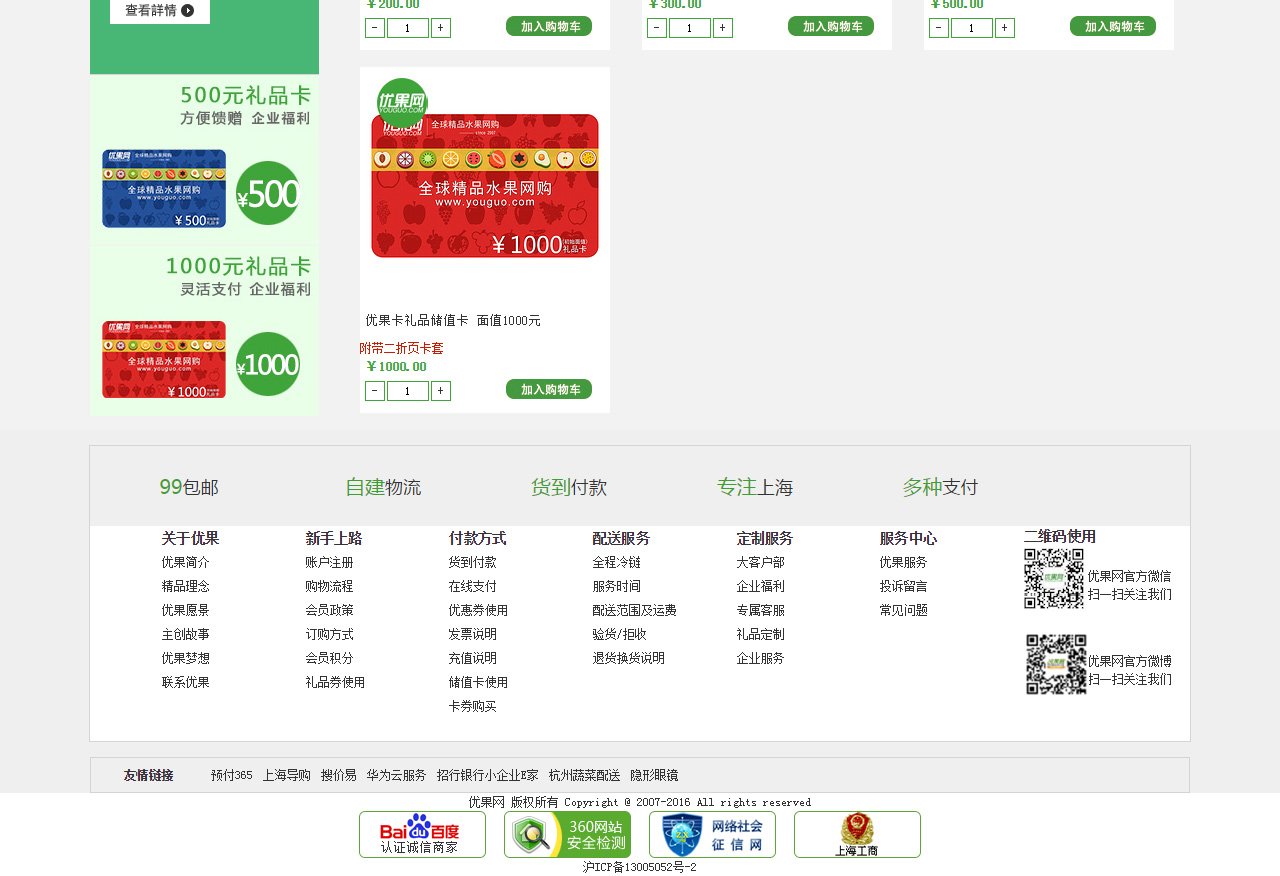Click the Baidu certified merchant badge
The image size is (1280, 876).
point(422,834)
